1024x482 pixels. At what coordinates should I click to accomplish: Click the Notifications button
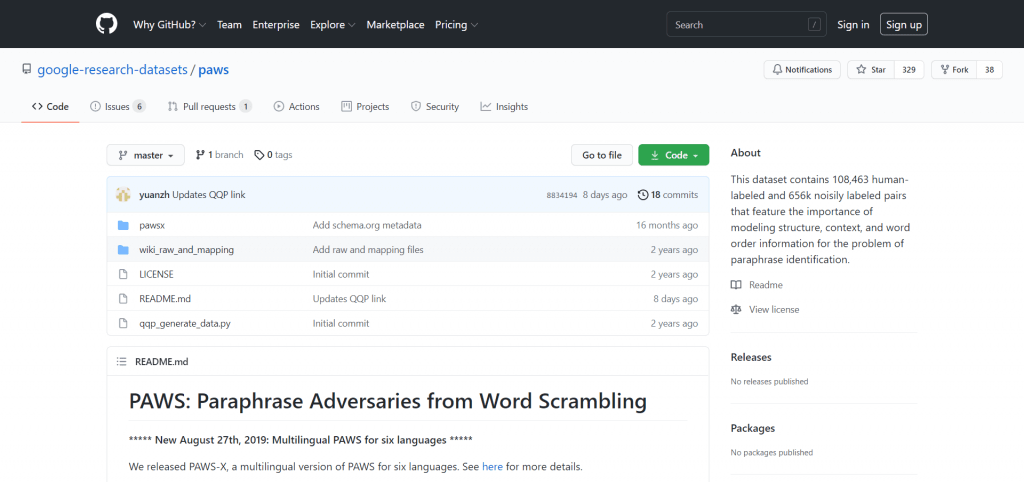coord(801,70)
